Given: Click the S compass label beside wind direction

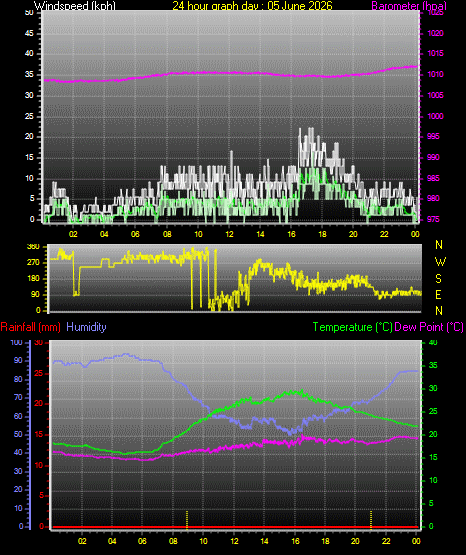Looking at the screenshot, I should 438,279.
